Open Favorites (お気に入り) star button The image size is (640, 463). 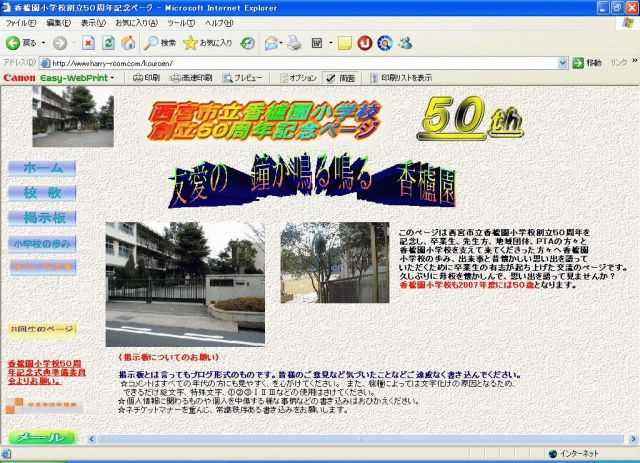pos(208,43)
